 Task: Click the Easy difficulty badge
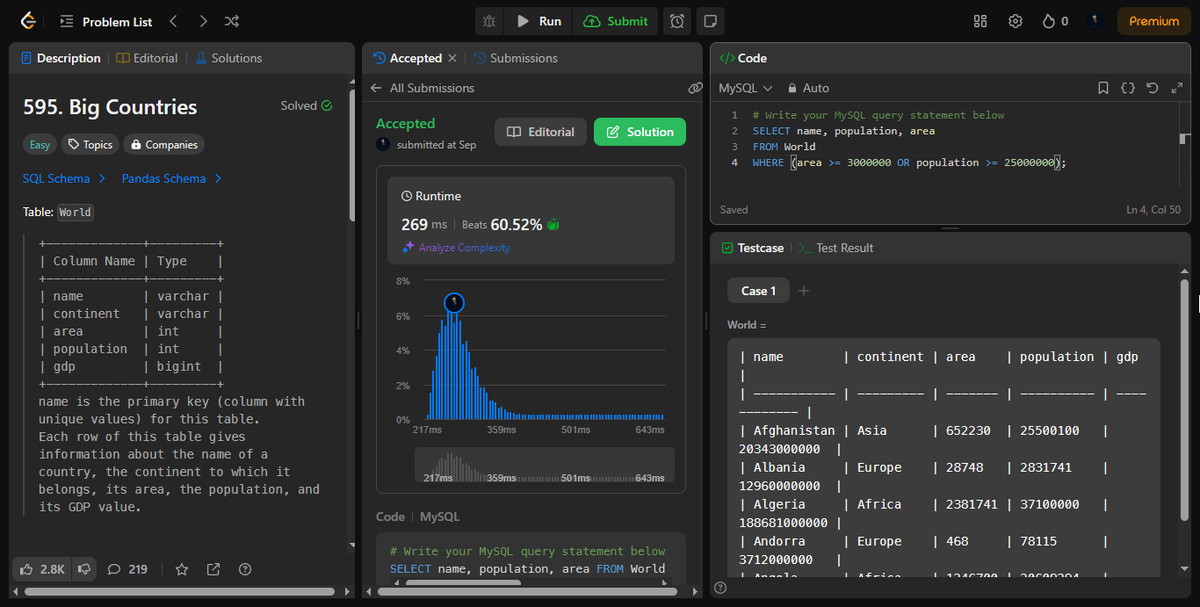point(39,145)
